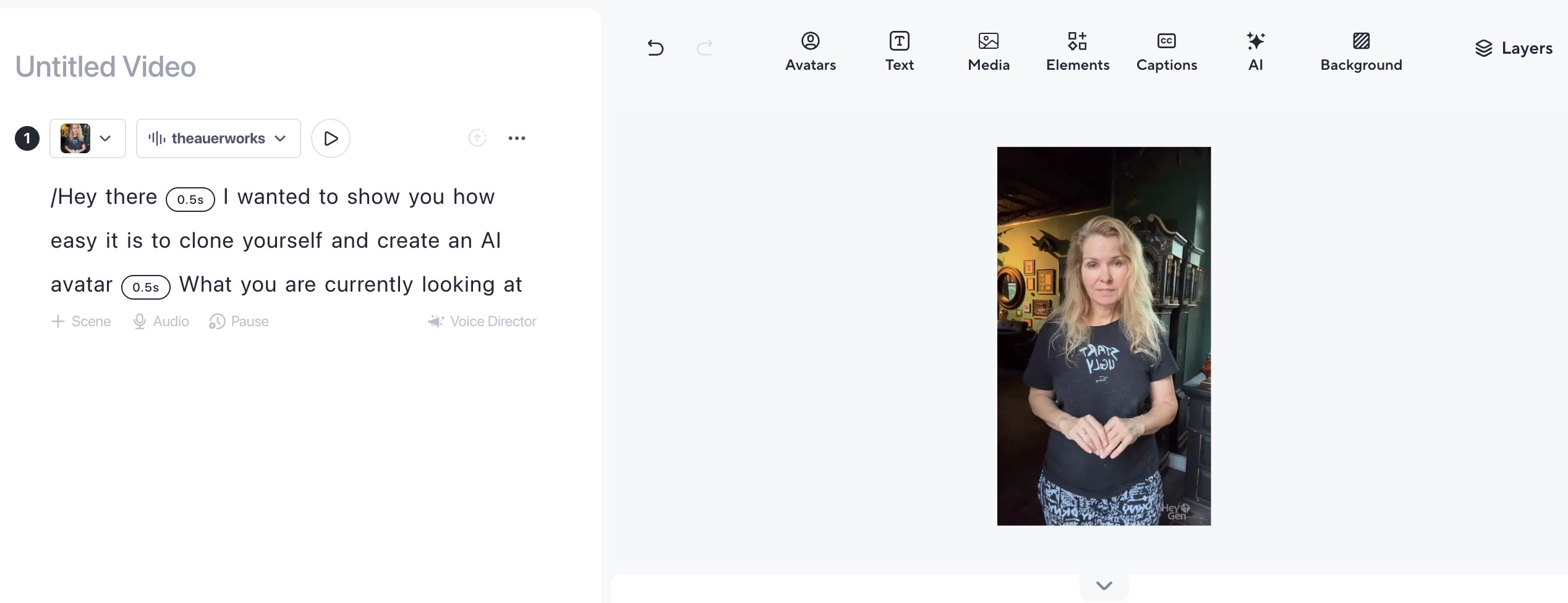This screenshot has width=1568, height=603.
Task: Open the Media library
Action: tap(988, 52)
